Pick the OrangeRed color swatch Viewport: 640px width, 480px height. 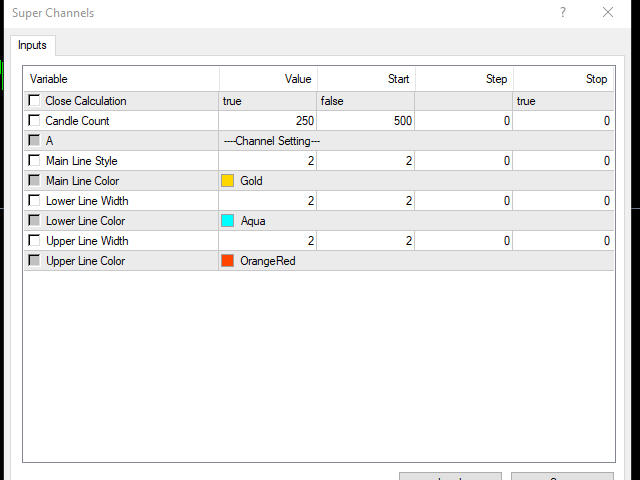(227, 261)
